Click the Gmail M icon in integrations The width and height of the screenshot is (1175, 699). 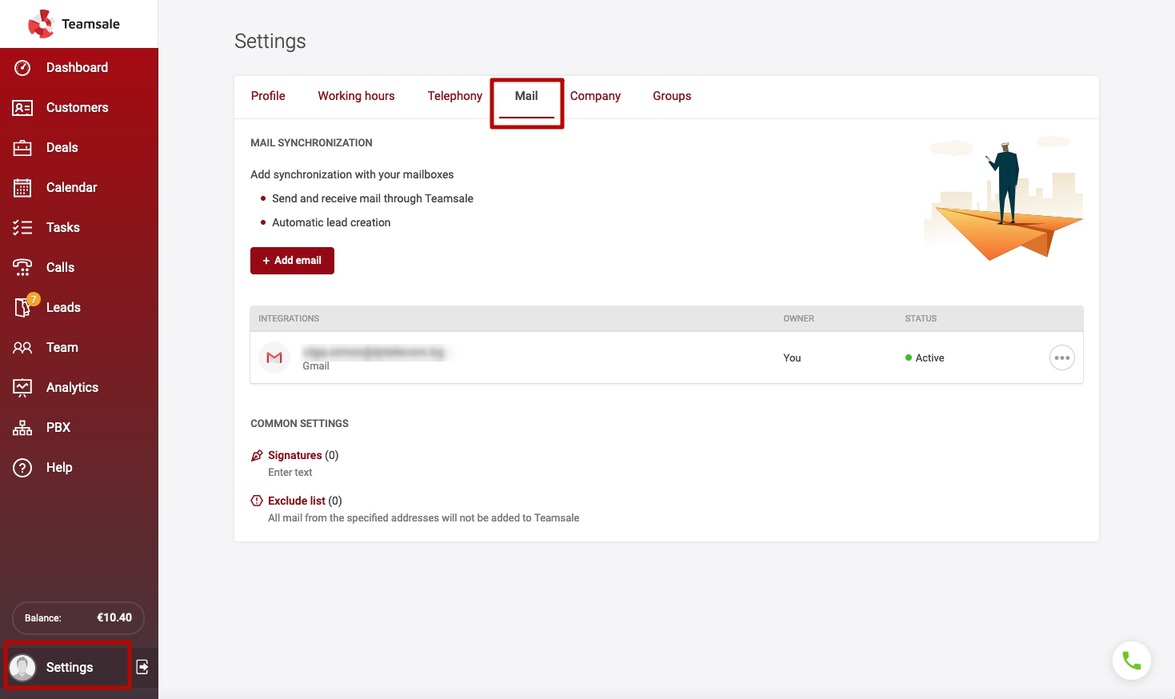point(274,357)
